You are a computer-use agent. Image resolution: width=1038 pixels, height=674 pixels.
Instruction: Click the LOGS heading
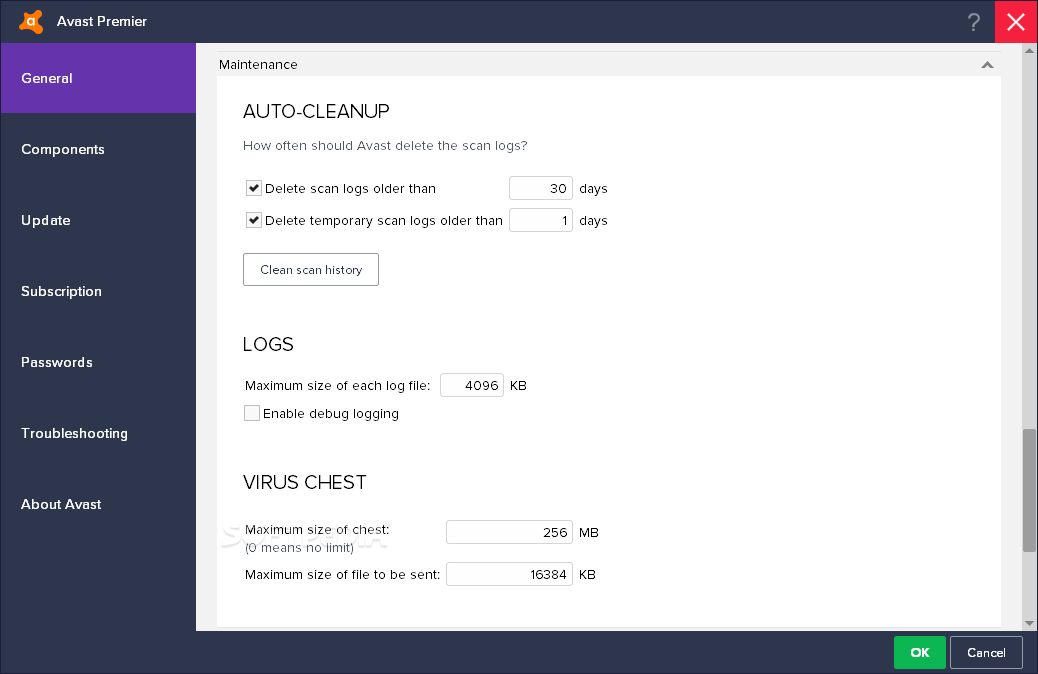(x=268, y=344)
